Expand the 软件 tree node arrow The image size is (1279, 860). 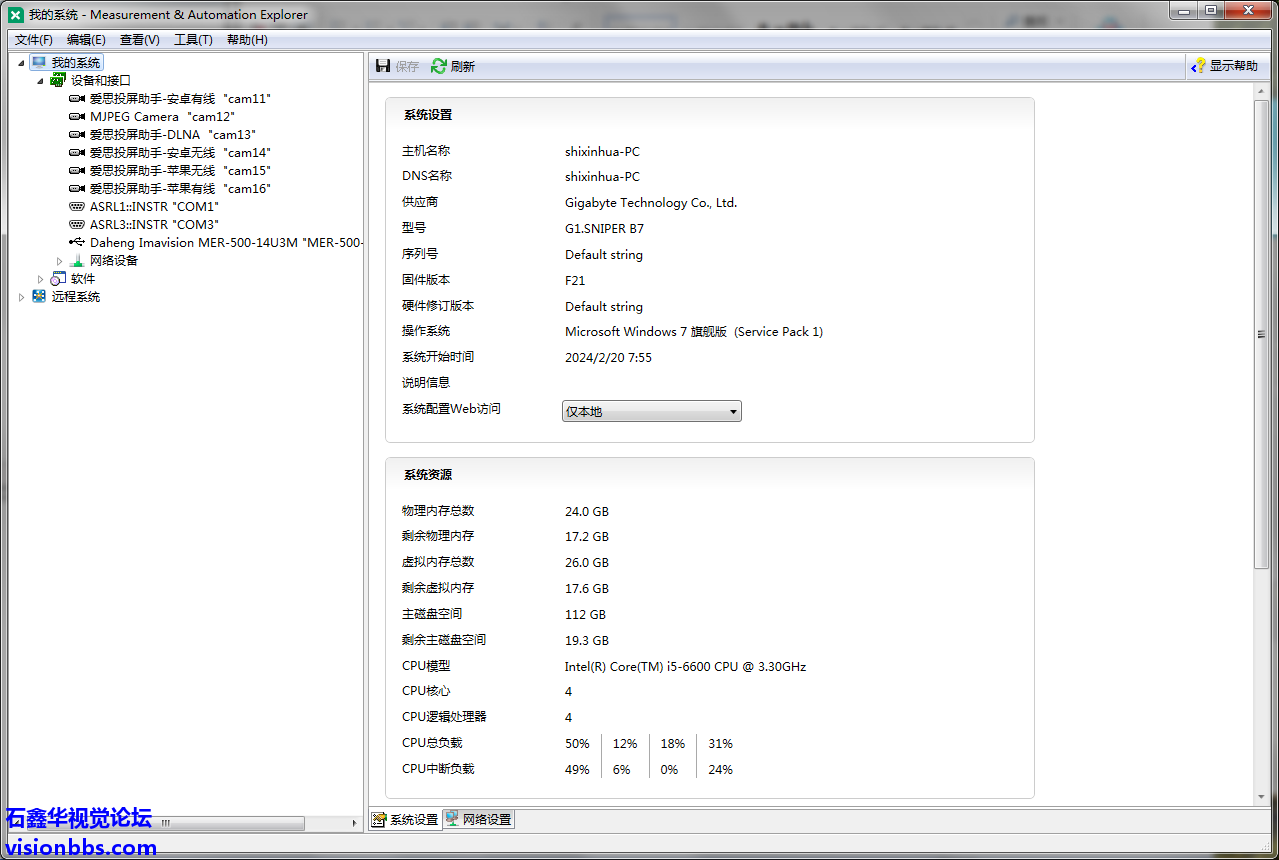click(x=41, y=279)
